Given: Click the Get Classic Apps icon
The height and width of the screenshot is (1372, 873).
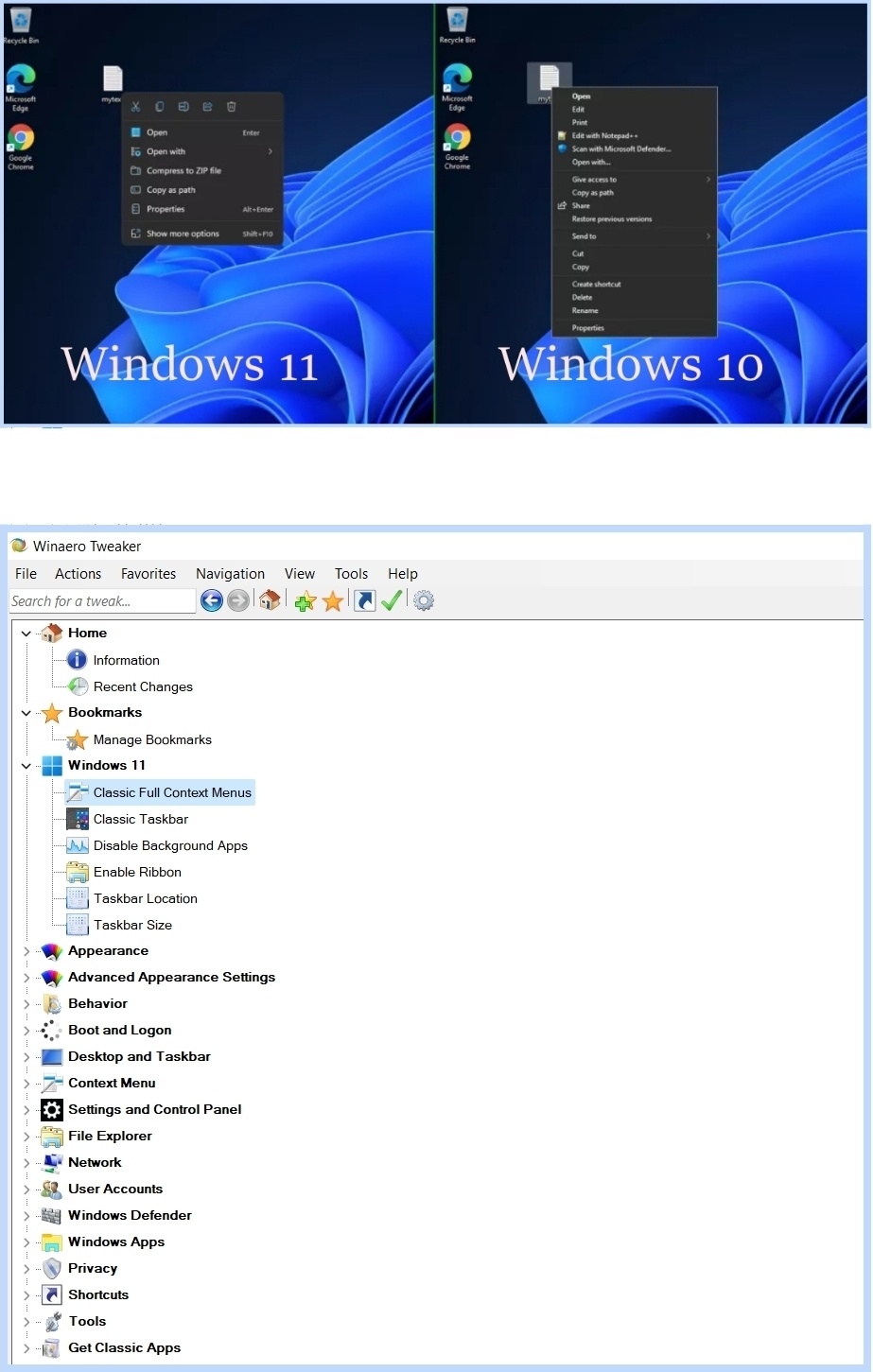Looking at the screenshot, I should tap(51, 1348).
